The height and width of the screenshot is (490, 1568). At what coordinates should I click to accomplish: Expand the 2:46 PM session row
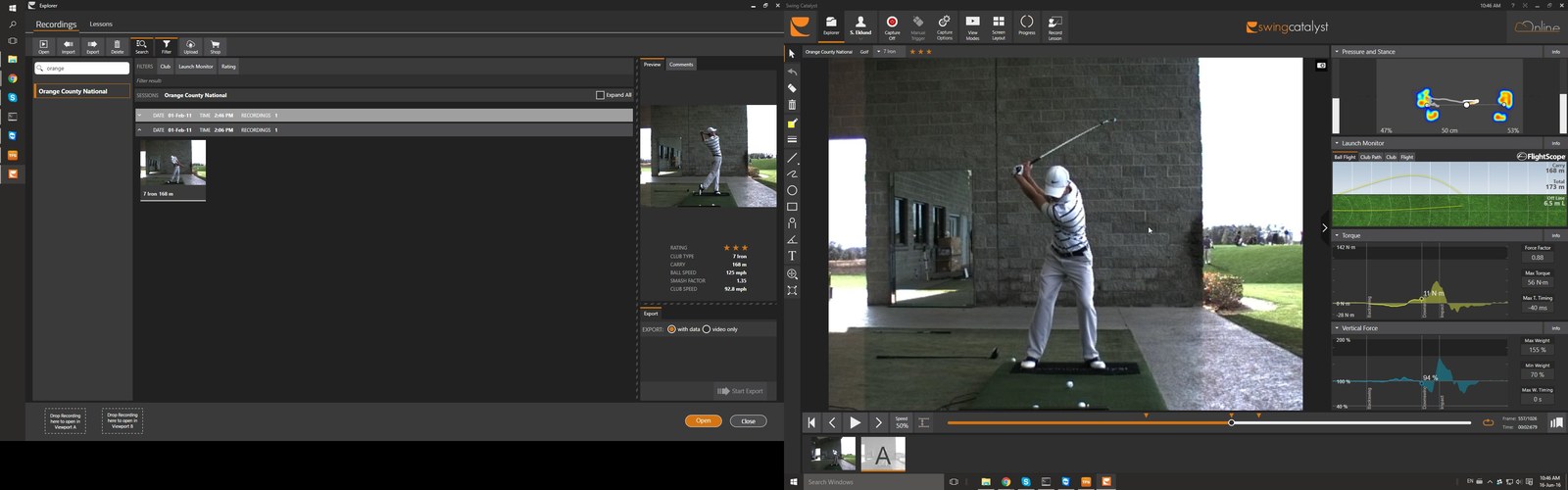pyautogui.click(x=384, y=115)
